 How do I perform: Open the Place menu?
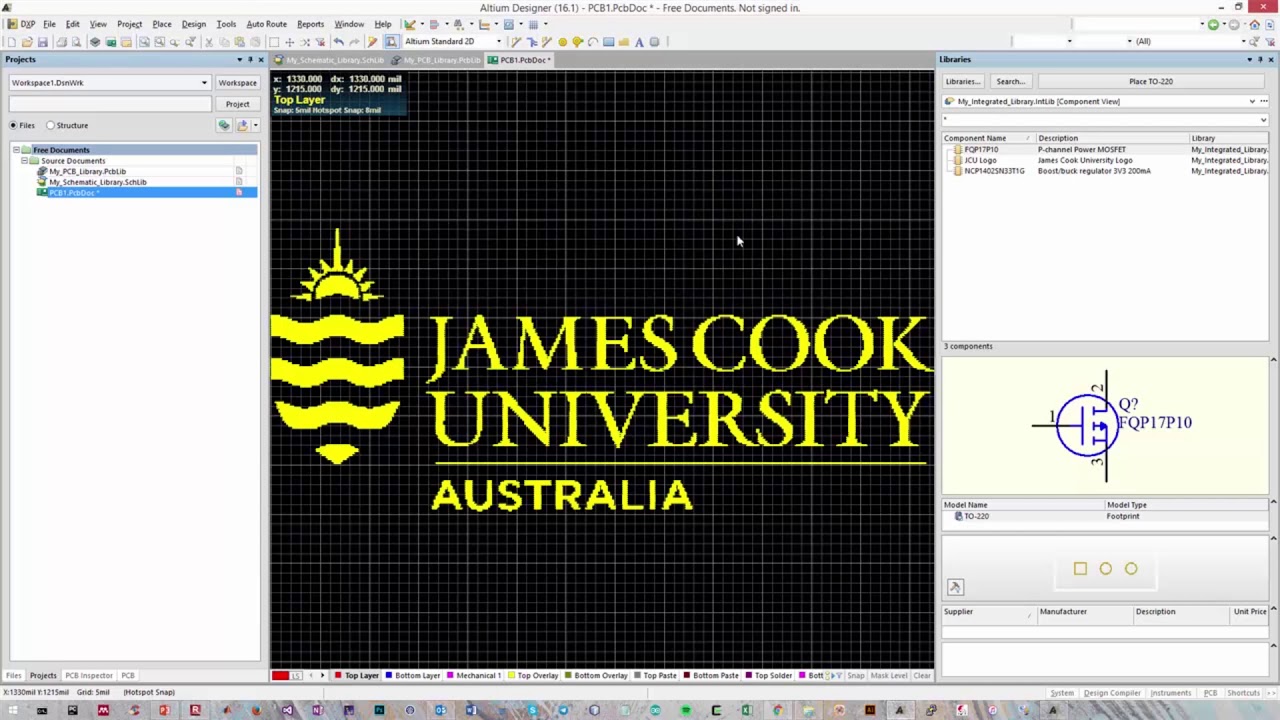(x=162, y=24)
